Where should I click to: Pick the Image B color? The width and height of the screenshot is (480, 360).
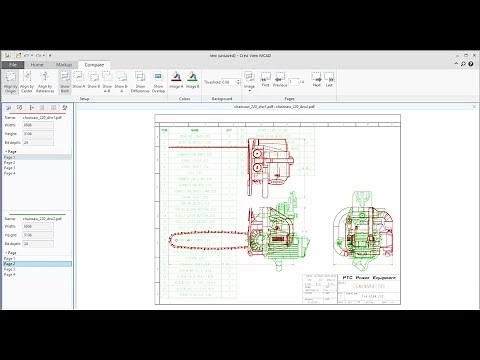tap(192, 80)
